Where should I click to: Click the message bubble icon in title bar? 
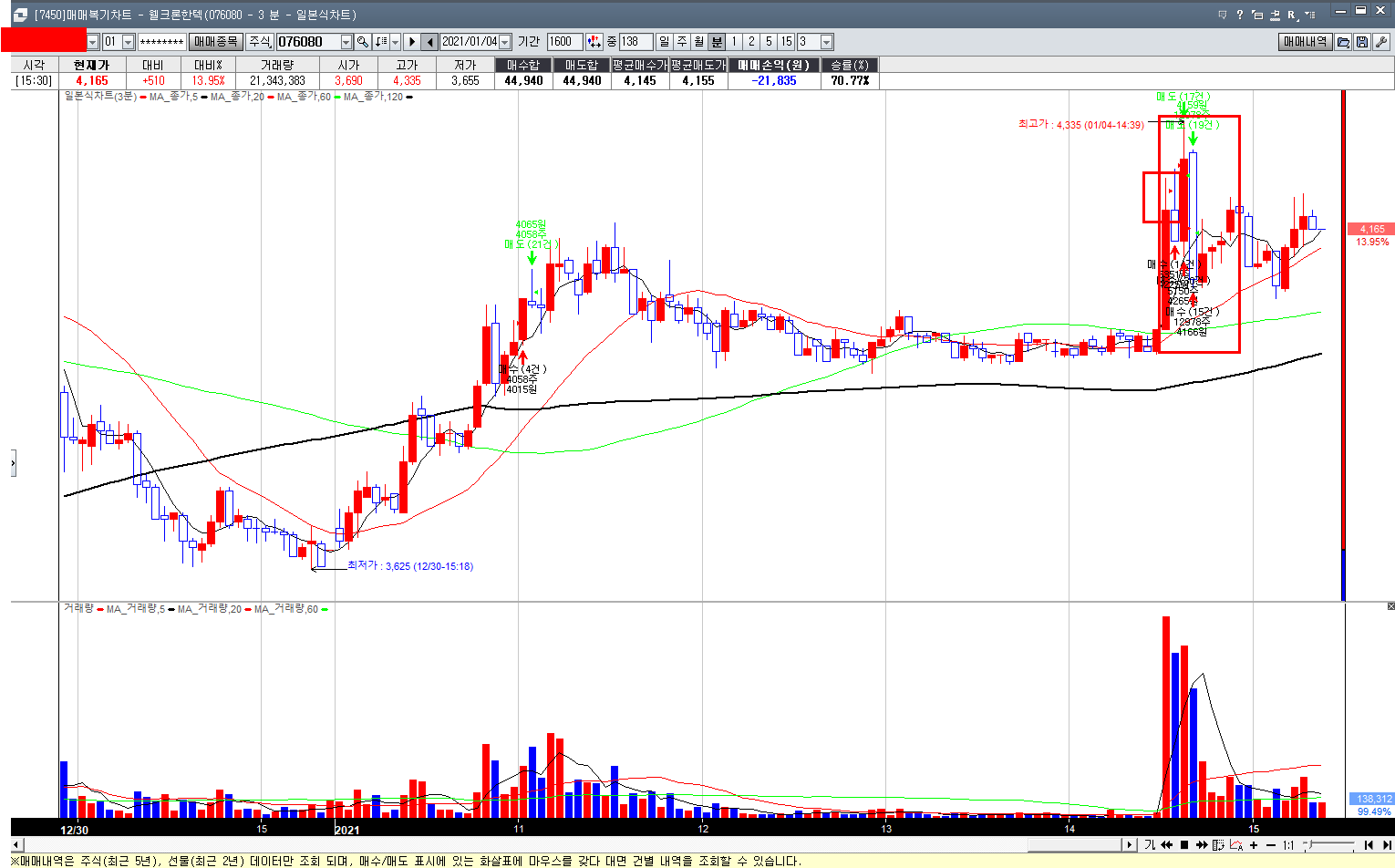click(x=1223, y=15)
